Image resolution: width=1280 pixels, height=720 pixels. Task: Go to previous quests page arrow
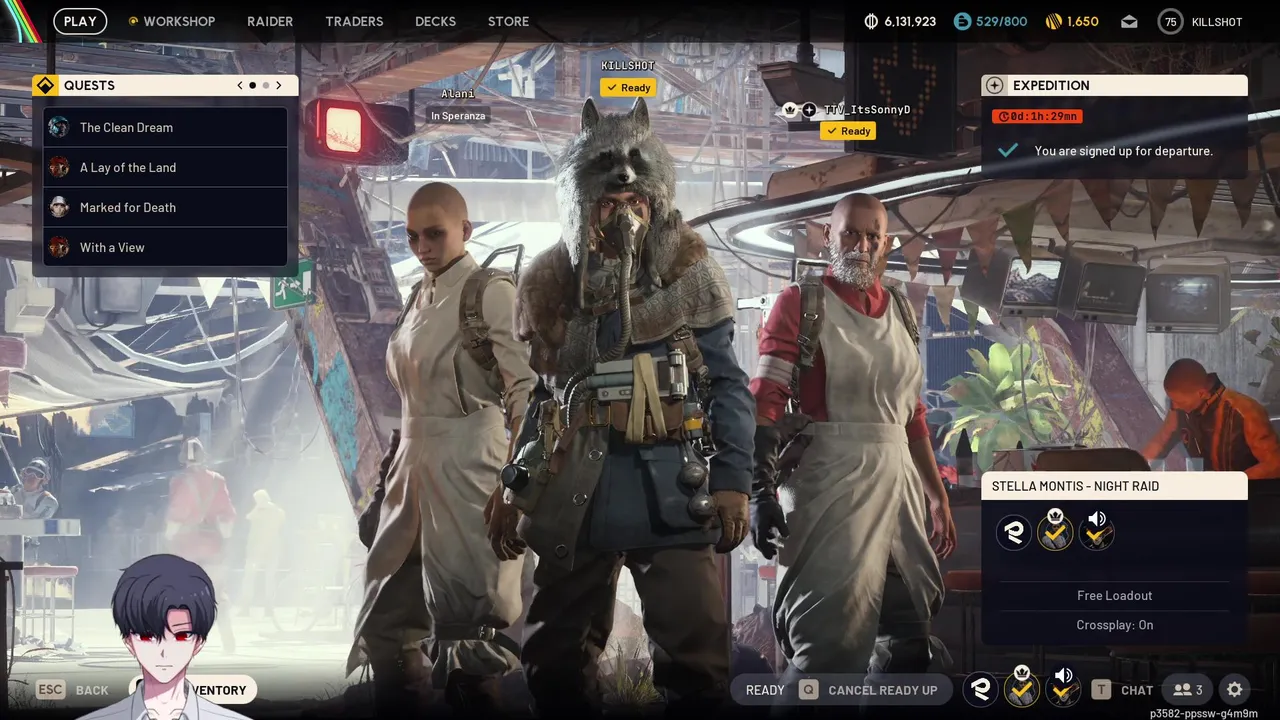click(x=240, y=86)
